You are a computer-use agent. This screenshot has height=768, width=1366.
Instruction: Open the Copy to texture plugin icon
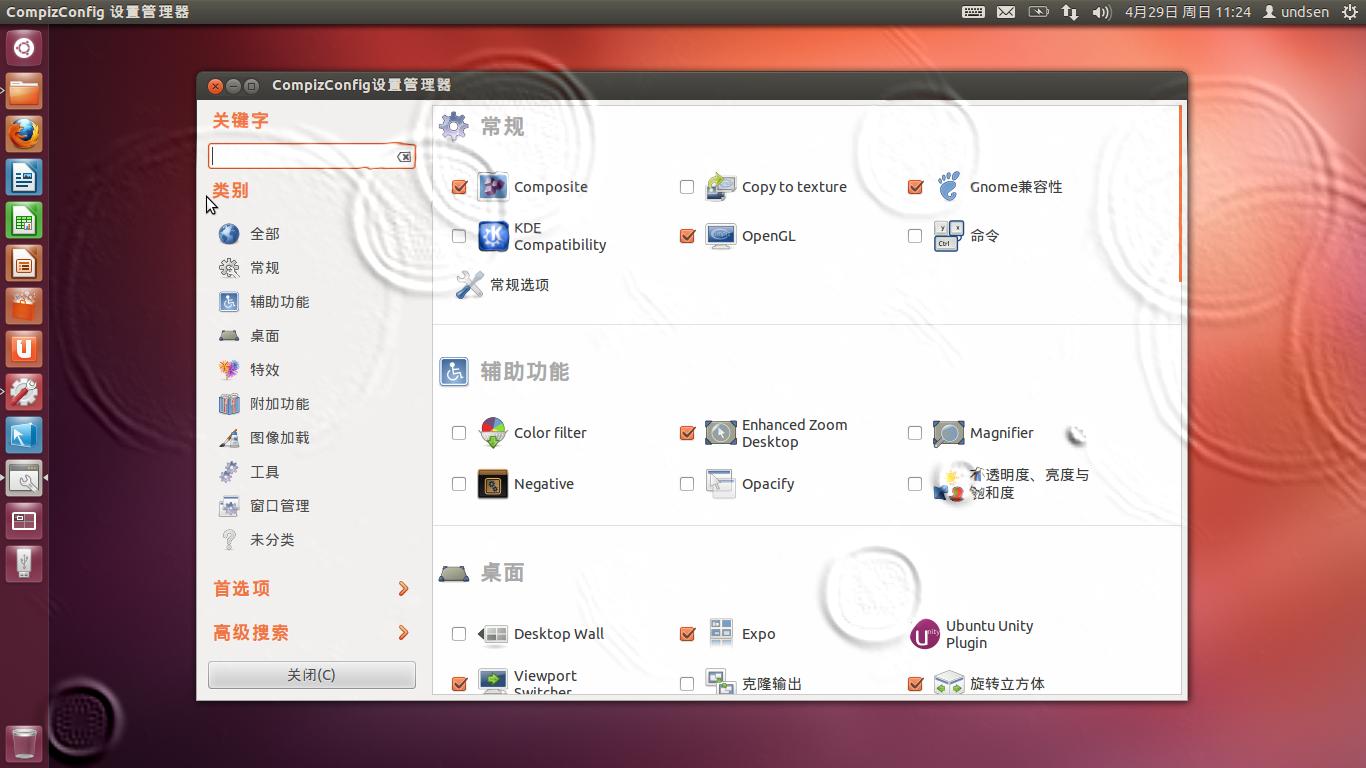point(721,187)
